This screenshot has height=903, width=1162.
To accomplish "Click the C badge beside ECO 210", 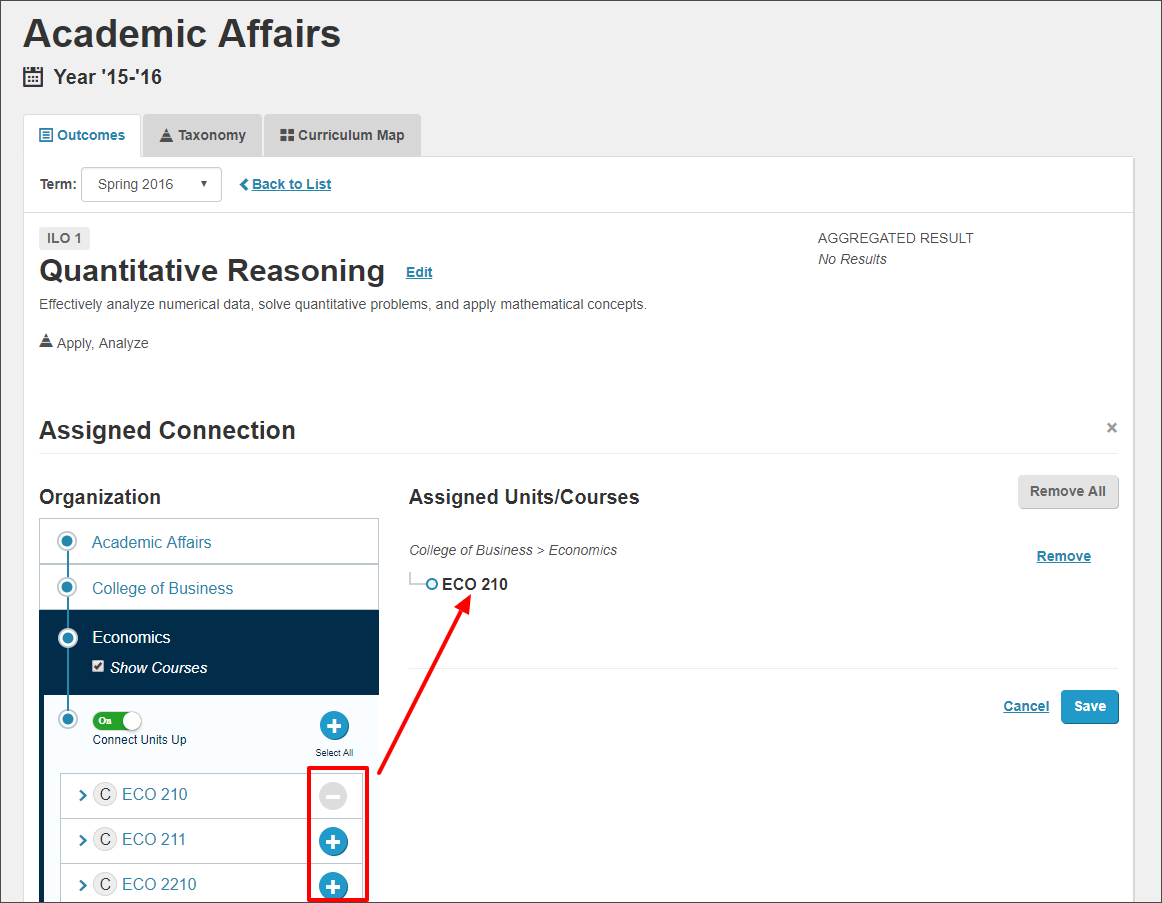I will click(x=105, y=795).
